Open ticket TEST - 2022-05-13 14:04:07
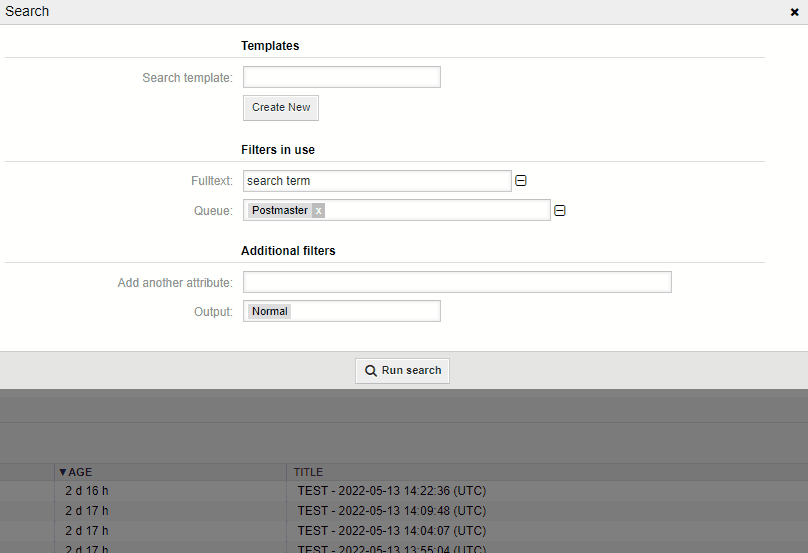The width and height of the screenshot is (808, 553). [391, 531]
